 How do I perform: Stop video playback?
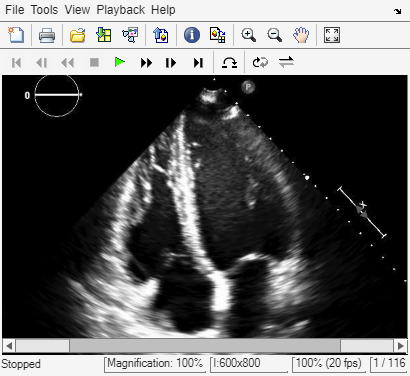click(94, 62)
